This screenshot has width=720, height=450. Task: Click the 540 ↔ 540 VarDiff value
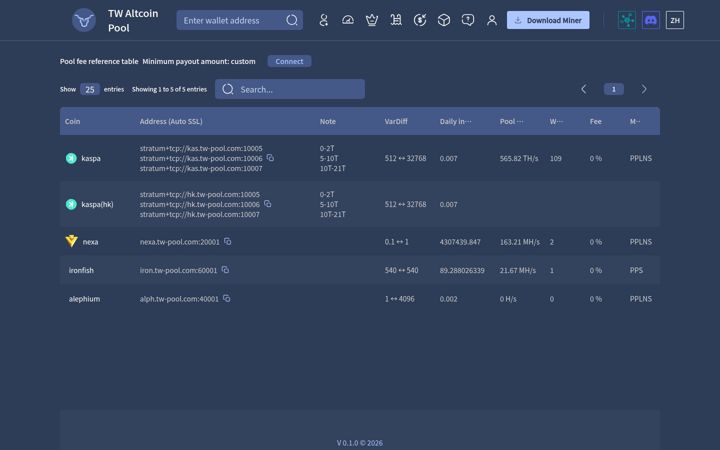tap(401, 270)
